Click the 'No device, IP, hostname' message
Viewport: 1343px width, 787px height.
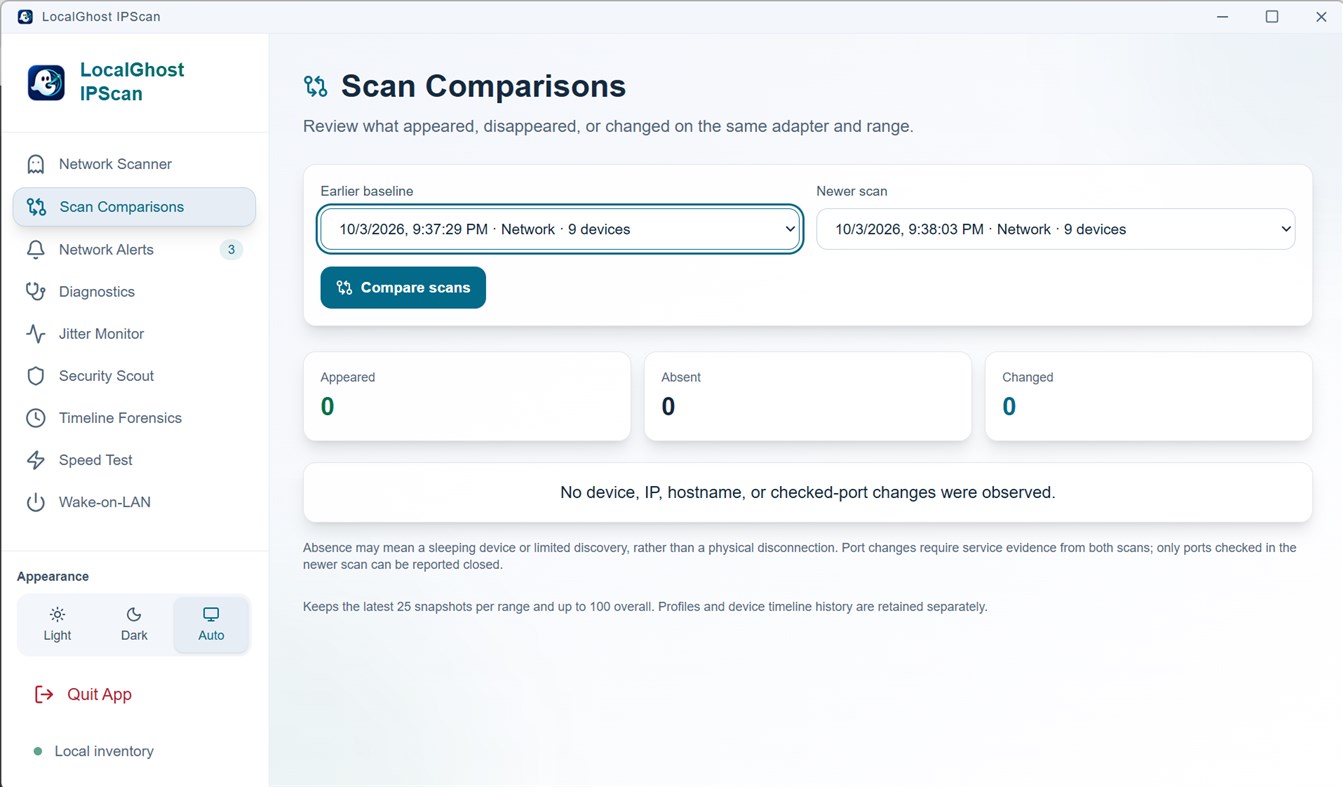pyautogui.click(x=808, y=492)
